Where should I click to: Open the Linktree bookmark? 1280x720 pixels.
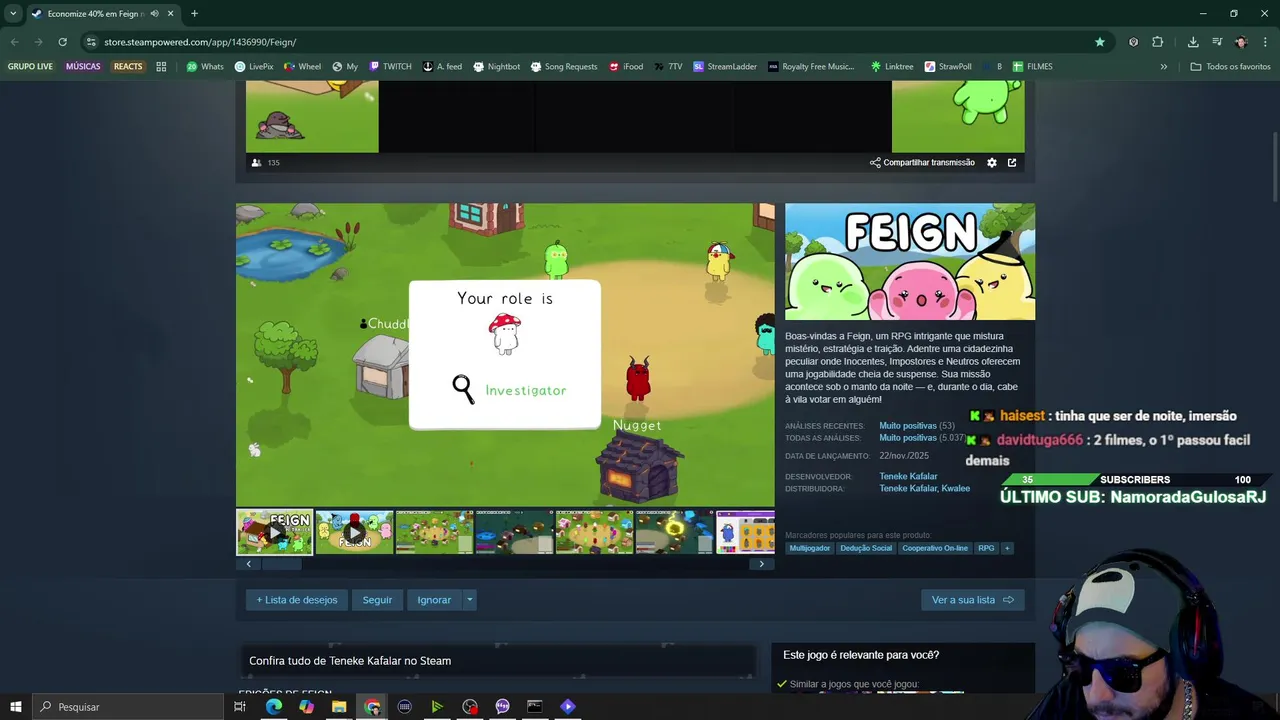(891, 67)
